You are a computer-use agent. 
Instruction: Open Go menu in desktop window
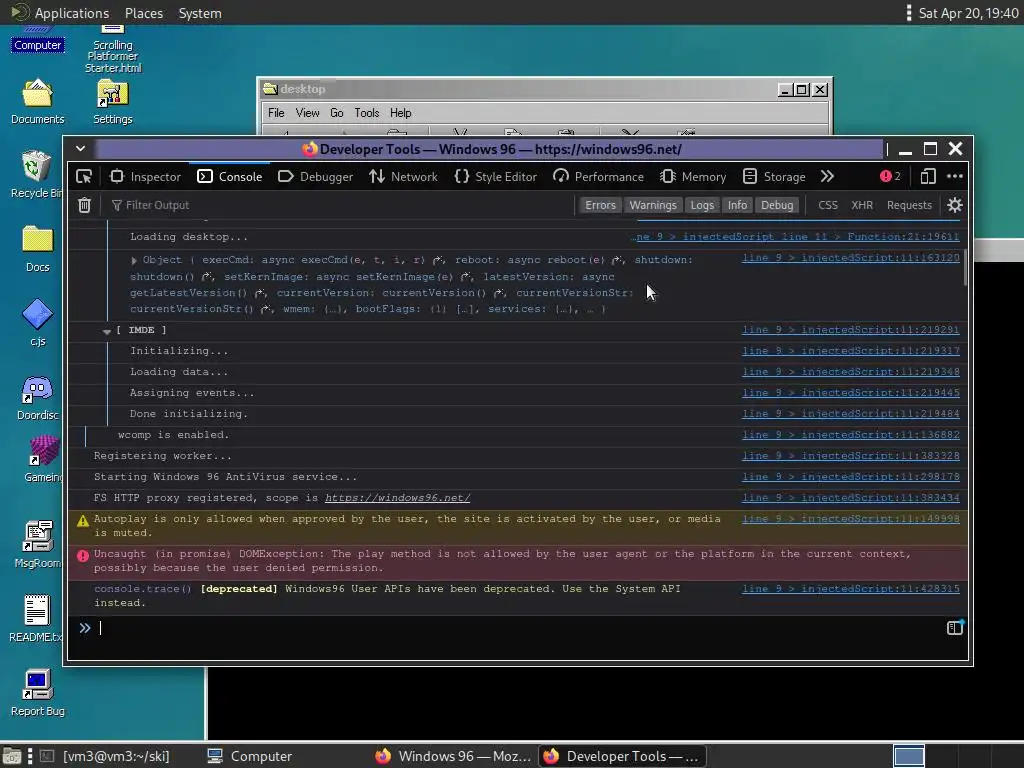(x=336, y=113)
